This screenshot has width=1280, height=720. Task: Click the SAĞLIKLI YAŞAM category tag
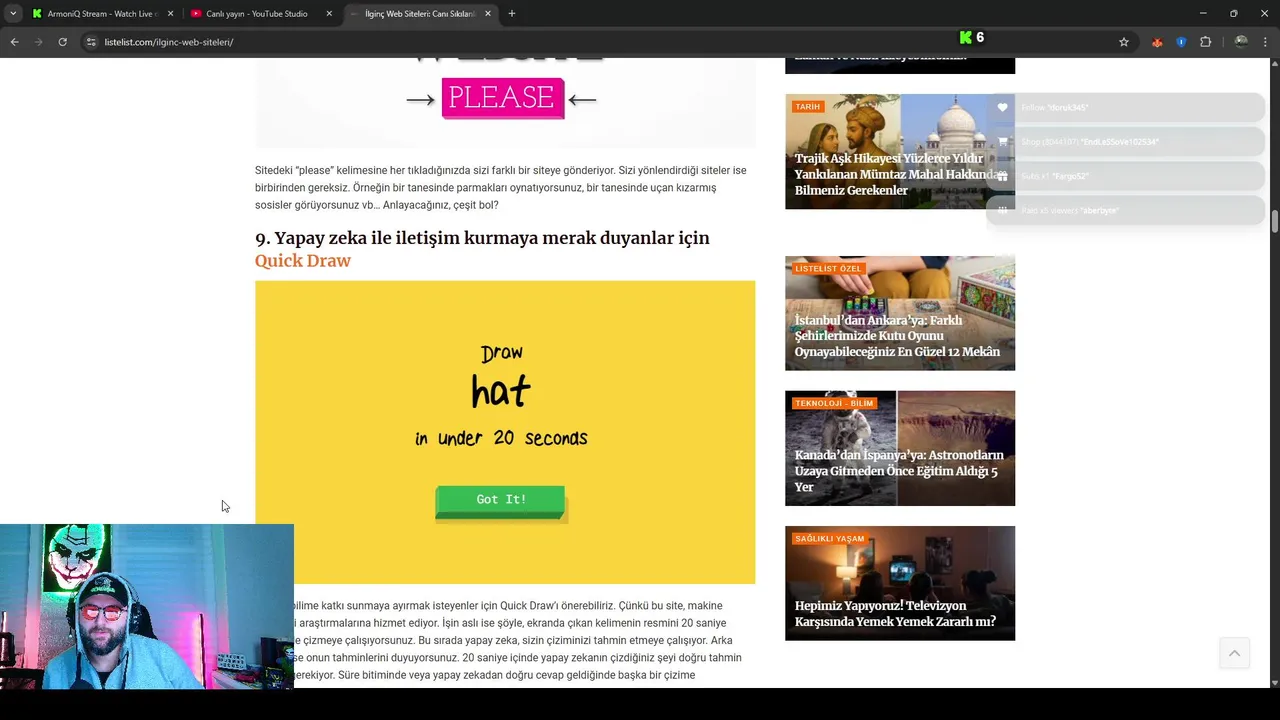tap(829, 539)
